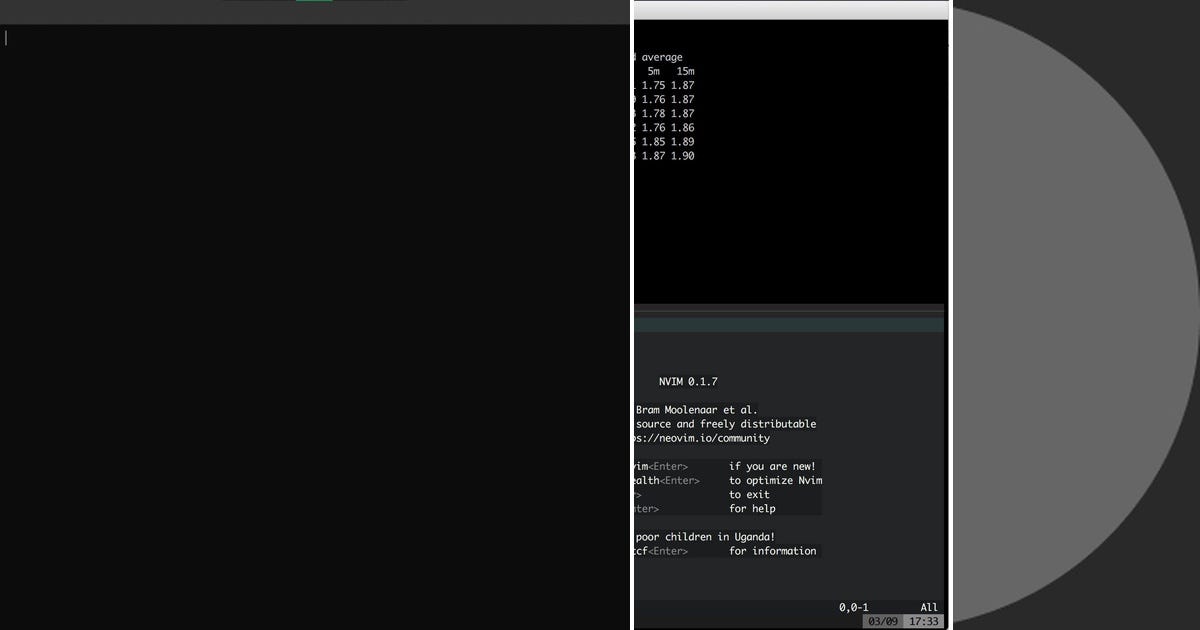Click the NVIM 0.1.7 version text
Image resolution: width=1200 pixels, height=630 pixels.
687,381
